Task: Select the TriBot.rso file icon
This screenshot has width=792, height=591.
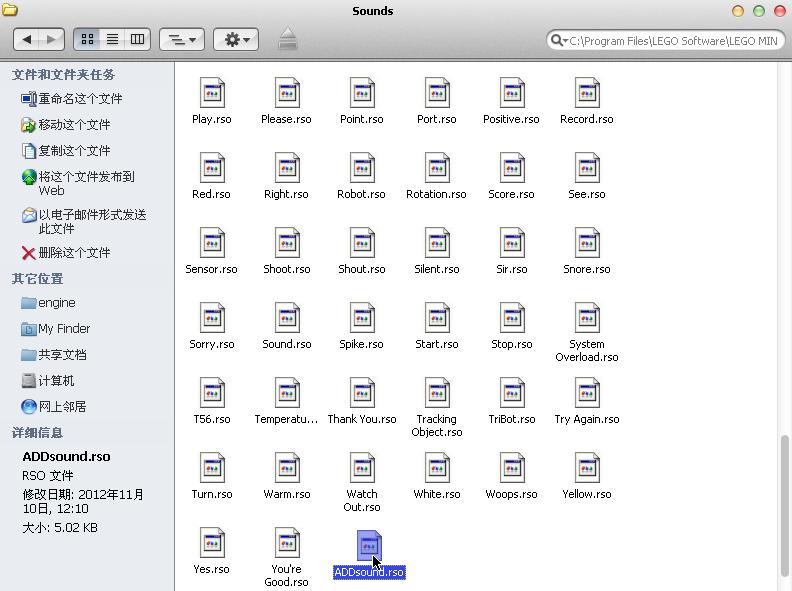Action: (512, 393)
